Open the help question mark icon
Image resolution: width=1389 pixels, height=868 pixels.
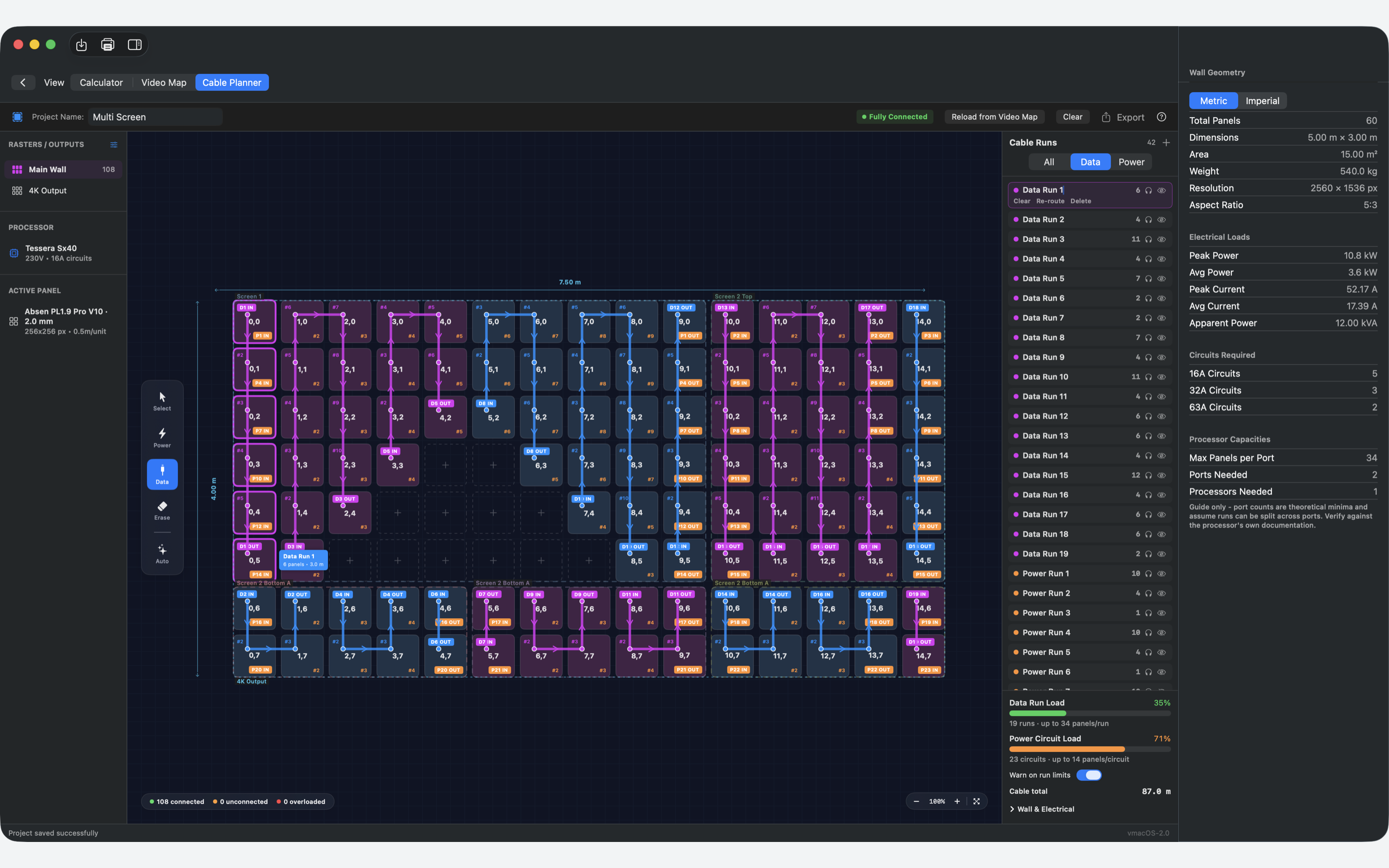coord(1161,117)
